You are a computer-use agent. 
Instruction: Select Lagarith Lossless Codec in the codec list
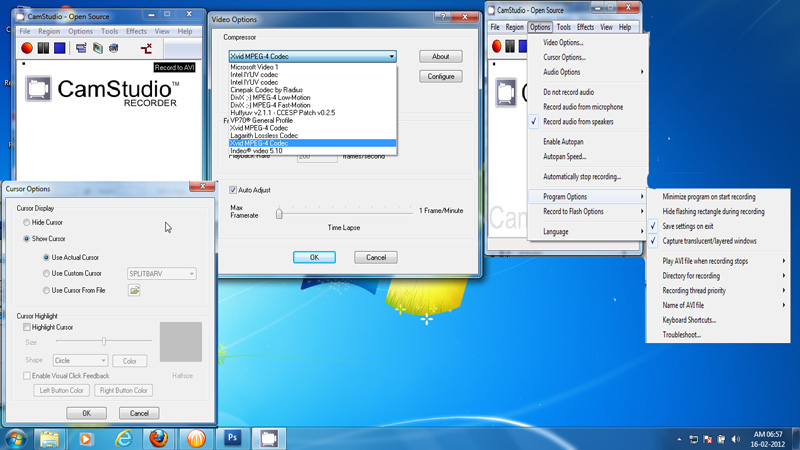(x=312, y=136)
